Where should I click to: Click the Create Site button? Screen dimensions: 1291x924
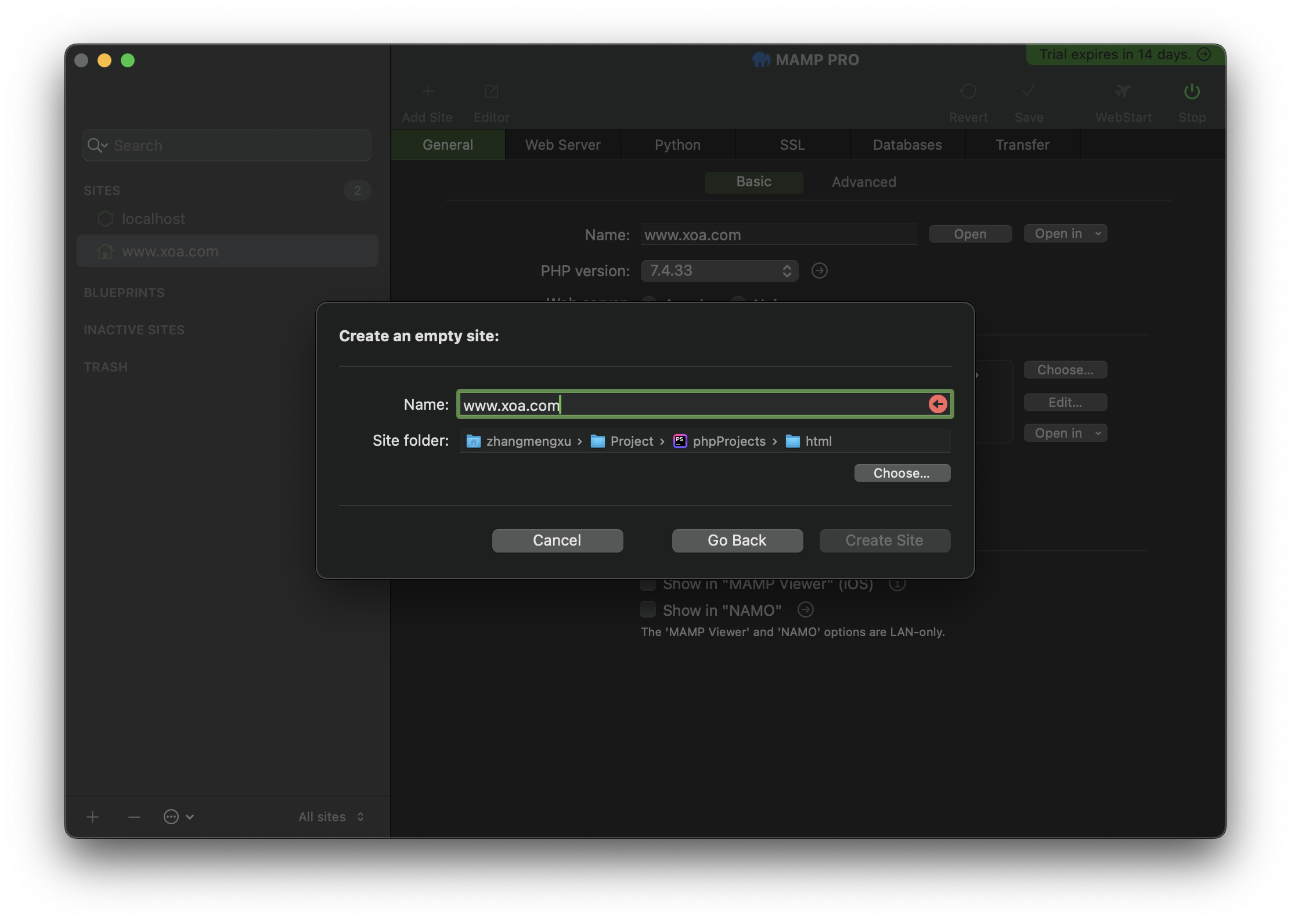coord(885,540)
